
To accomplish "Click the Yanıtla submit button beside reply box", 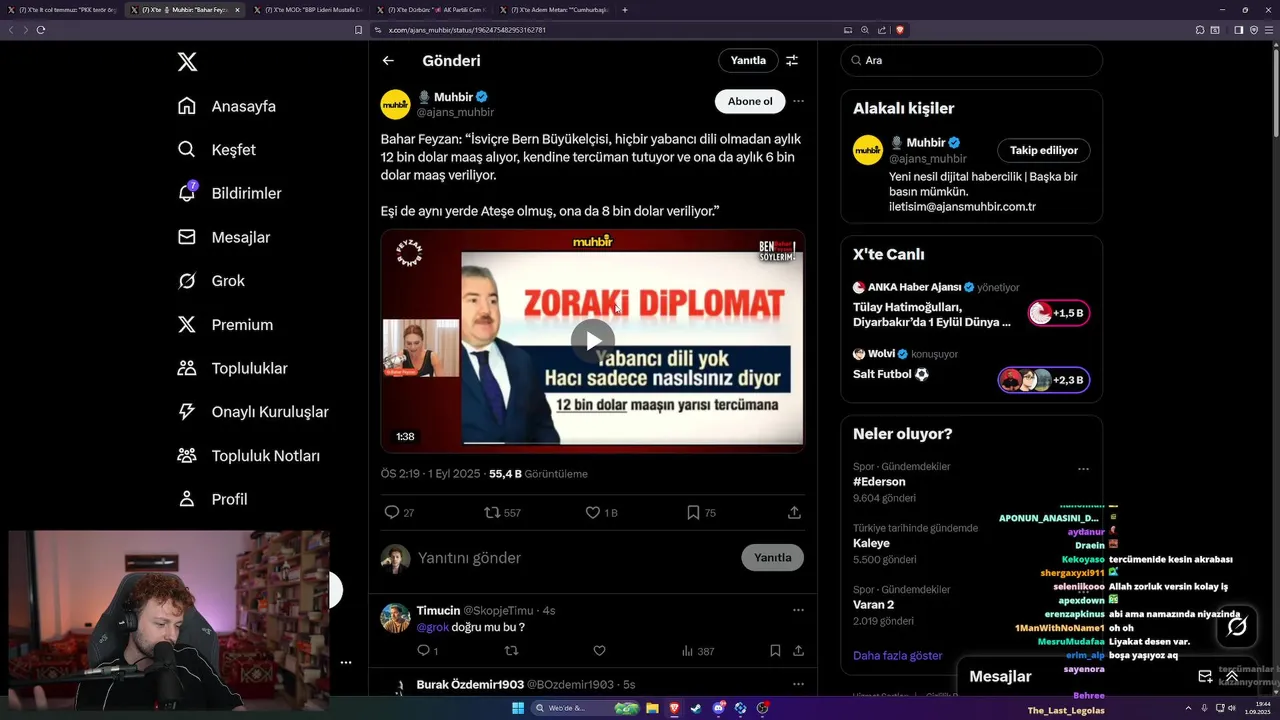I will click(x=772, y=558).
